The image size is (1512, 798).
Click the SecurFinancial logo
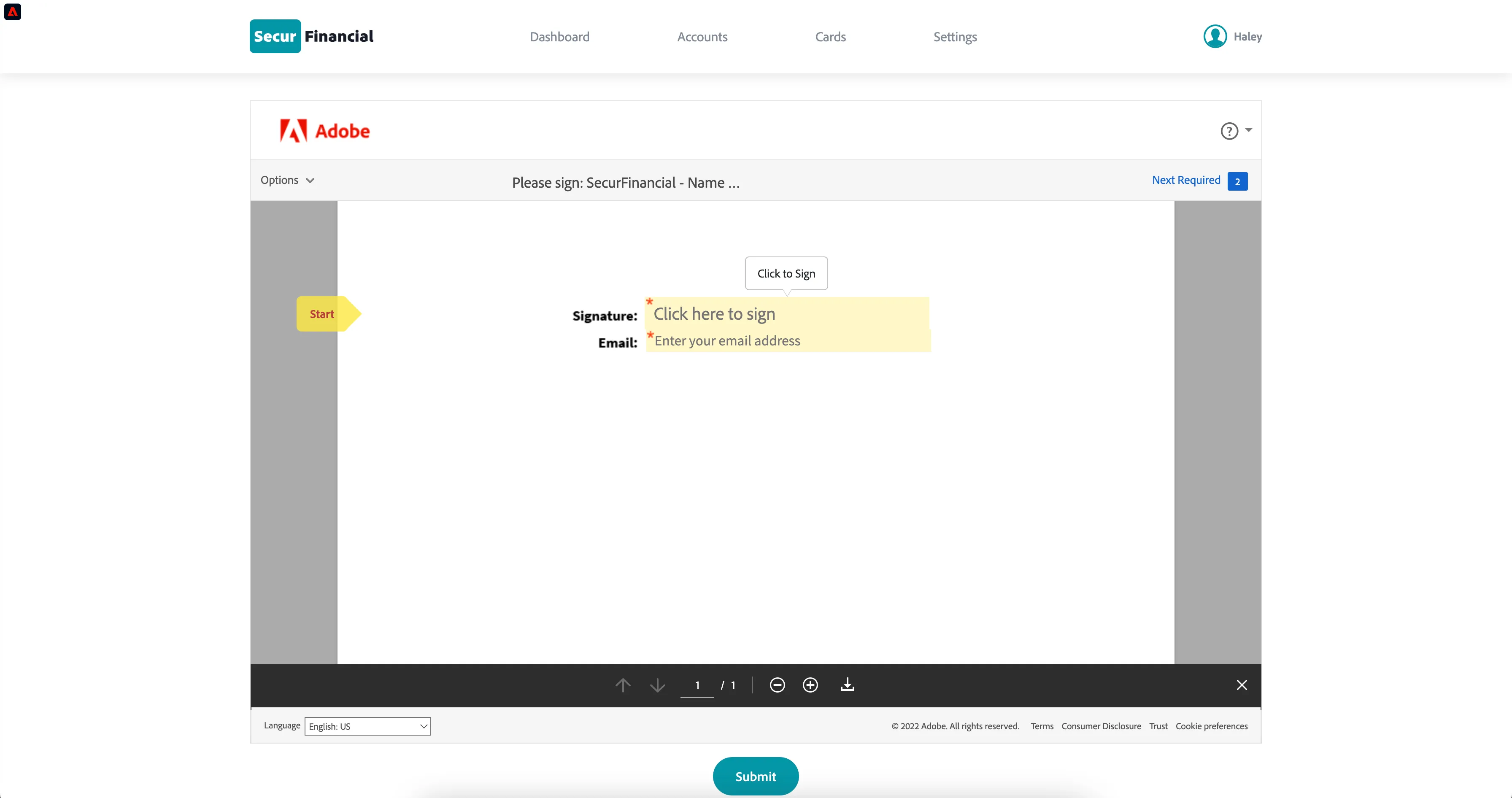pos(312,36)
